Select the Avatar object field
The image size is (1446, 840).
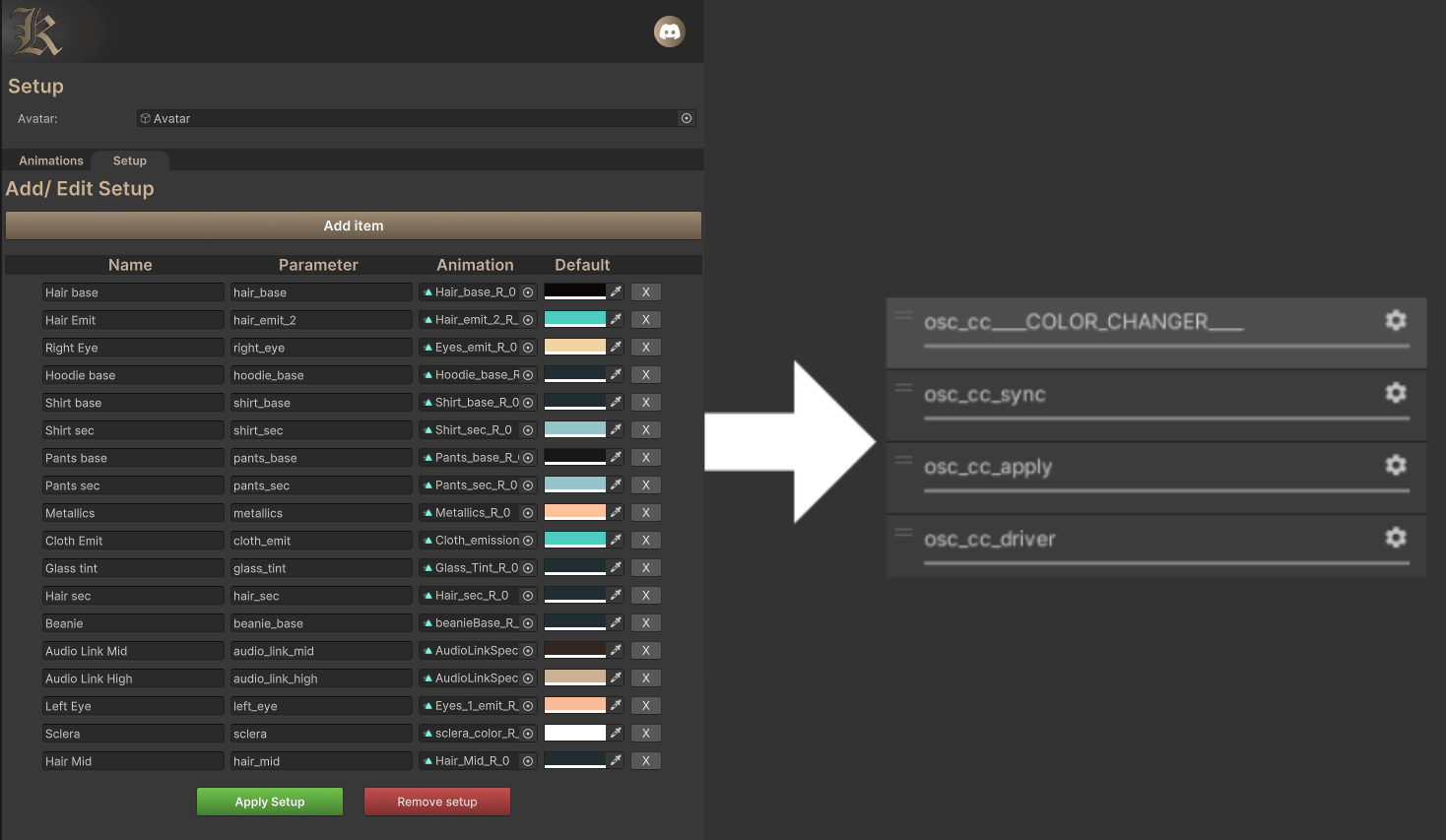[416, 118]
